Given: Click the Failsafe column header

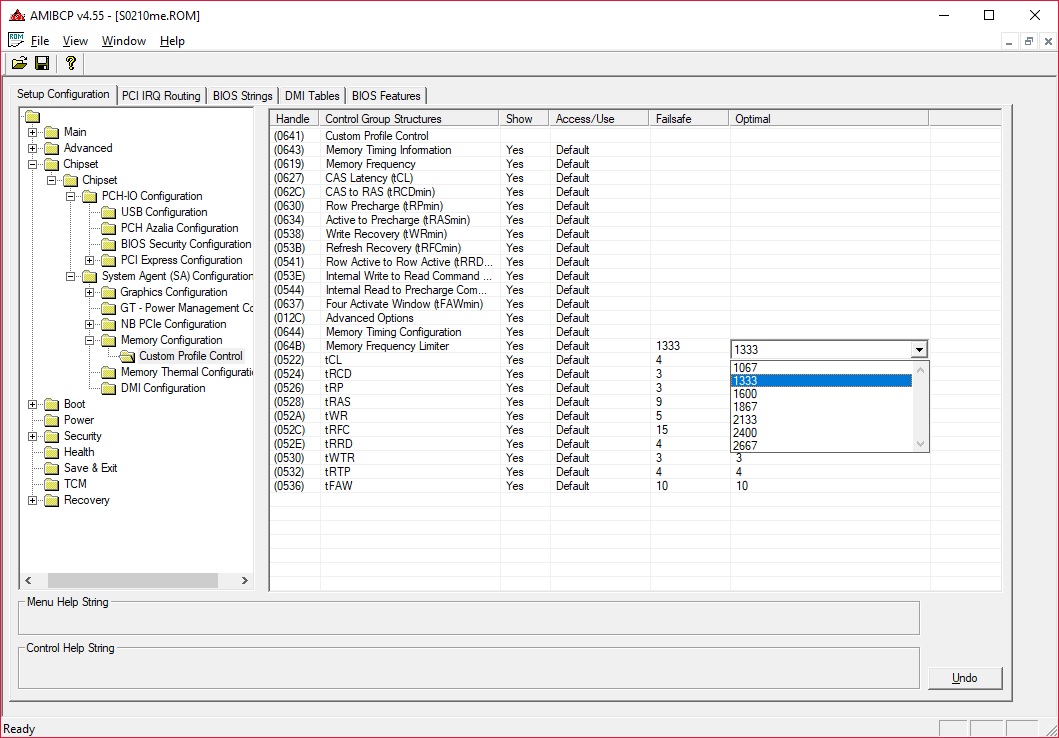Looking at the screenshot, I should (x=689, y=119).
